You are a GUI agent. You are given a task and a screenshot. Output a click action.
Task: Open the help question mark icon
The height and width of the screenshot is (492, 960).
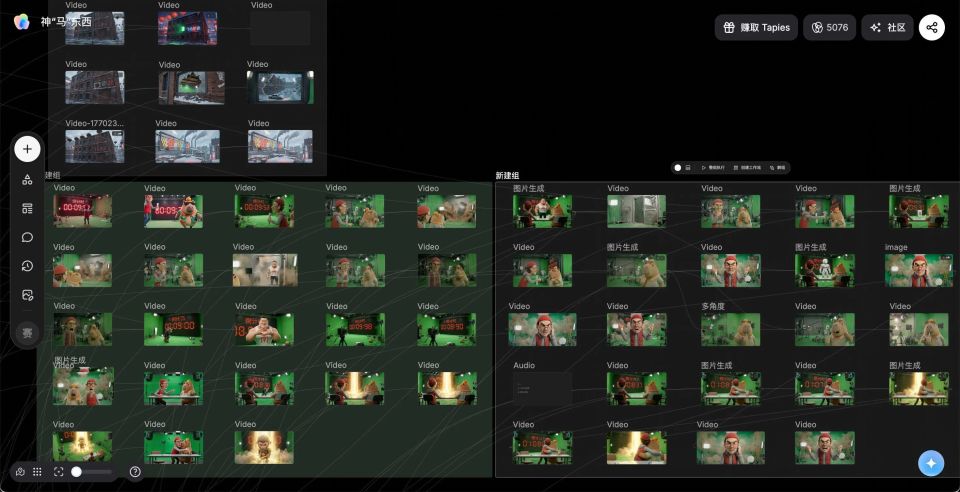click(135, 472)
